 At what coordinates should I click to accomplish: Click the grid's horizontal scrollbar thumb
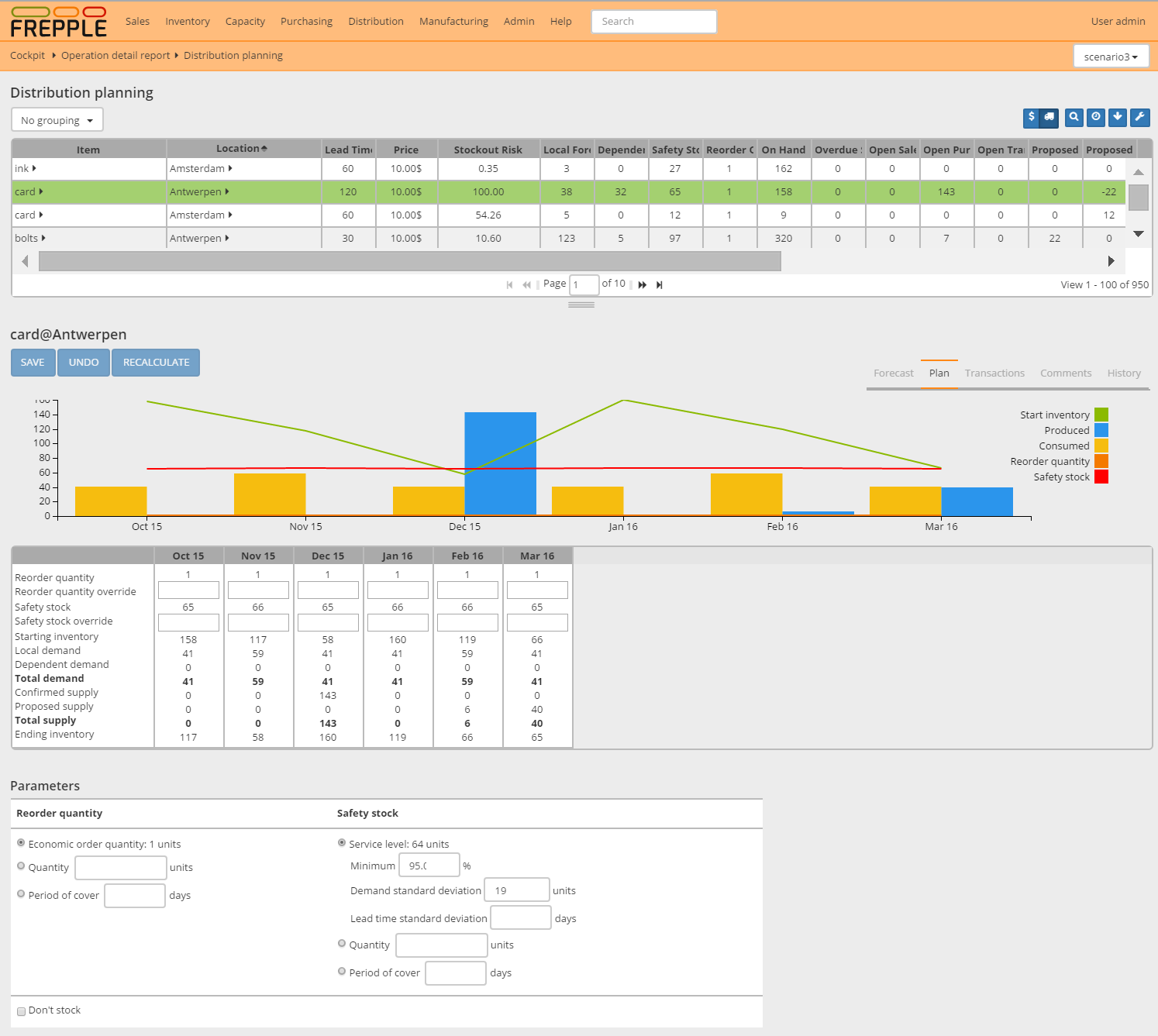(410, 261)
